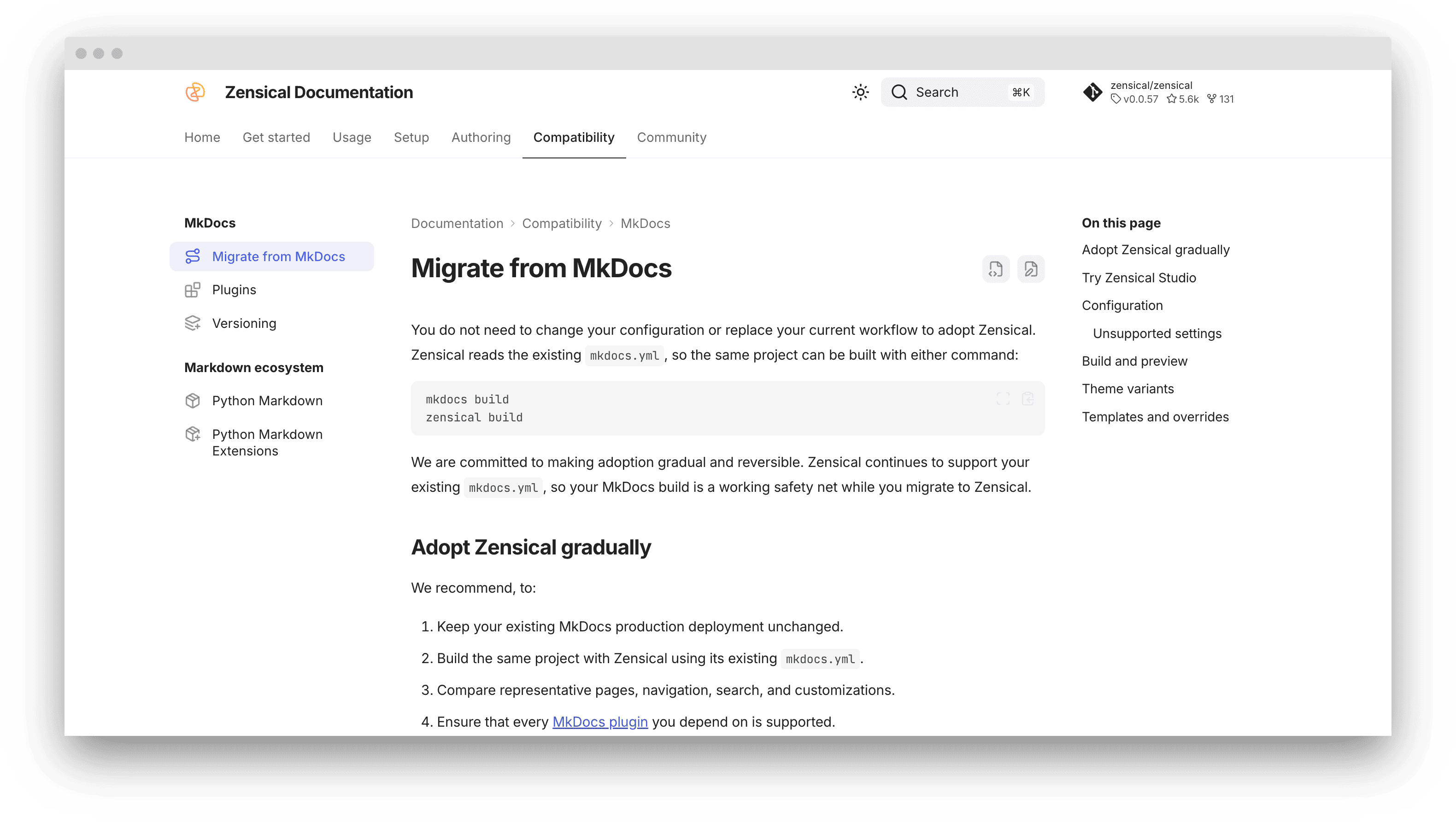Screen dimensions: 1456x828
Task: Open the Get started tab
Action: 276,137
